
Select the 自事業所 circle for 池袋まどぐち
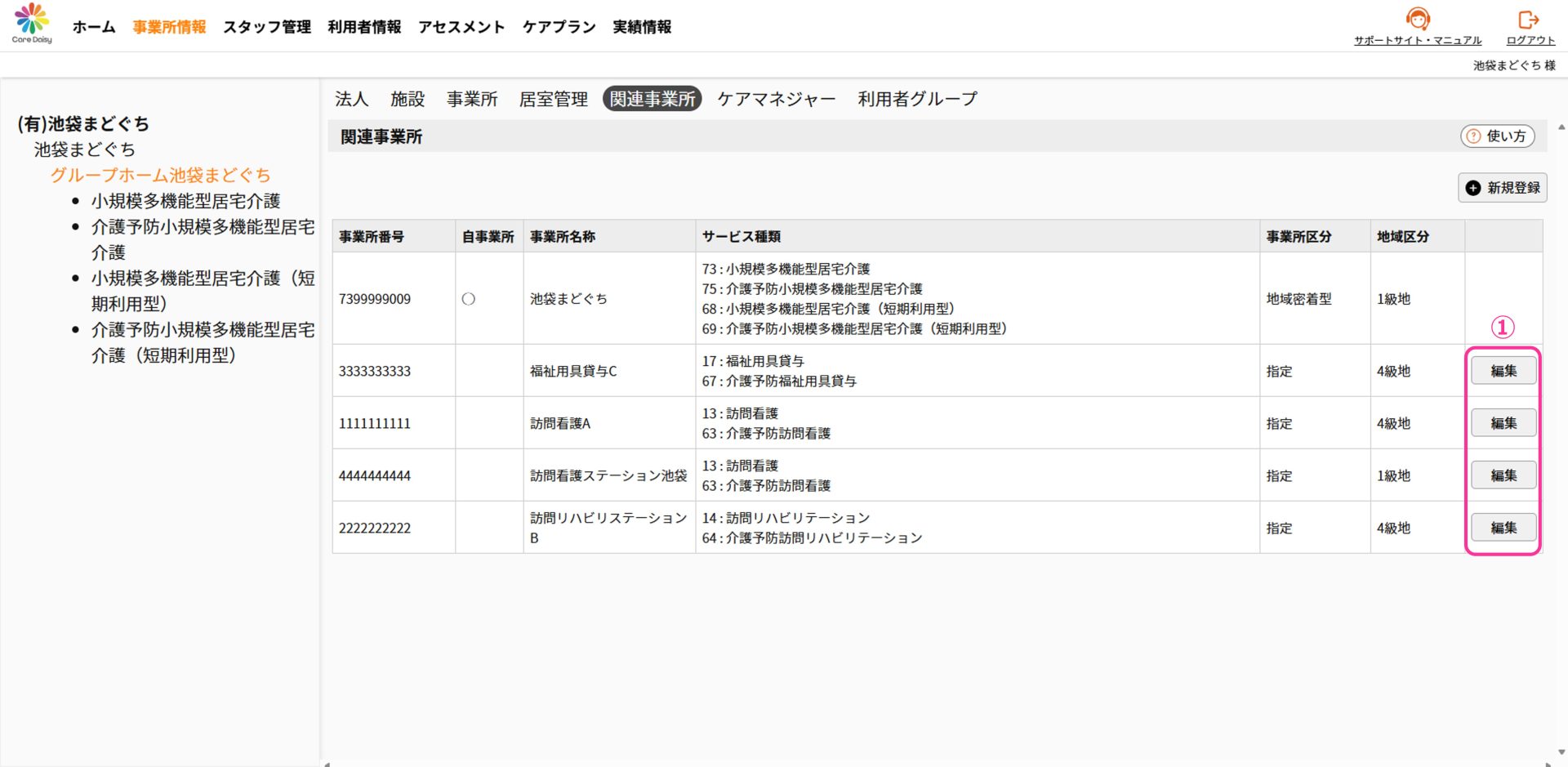468,299
